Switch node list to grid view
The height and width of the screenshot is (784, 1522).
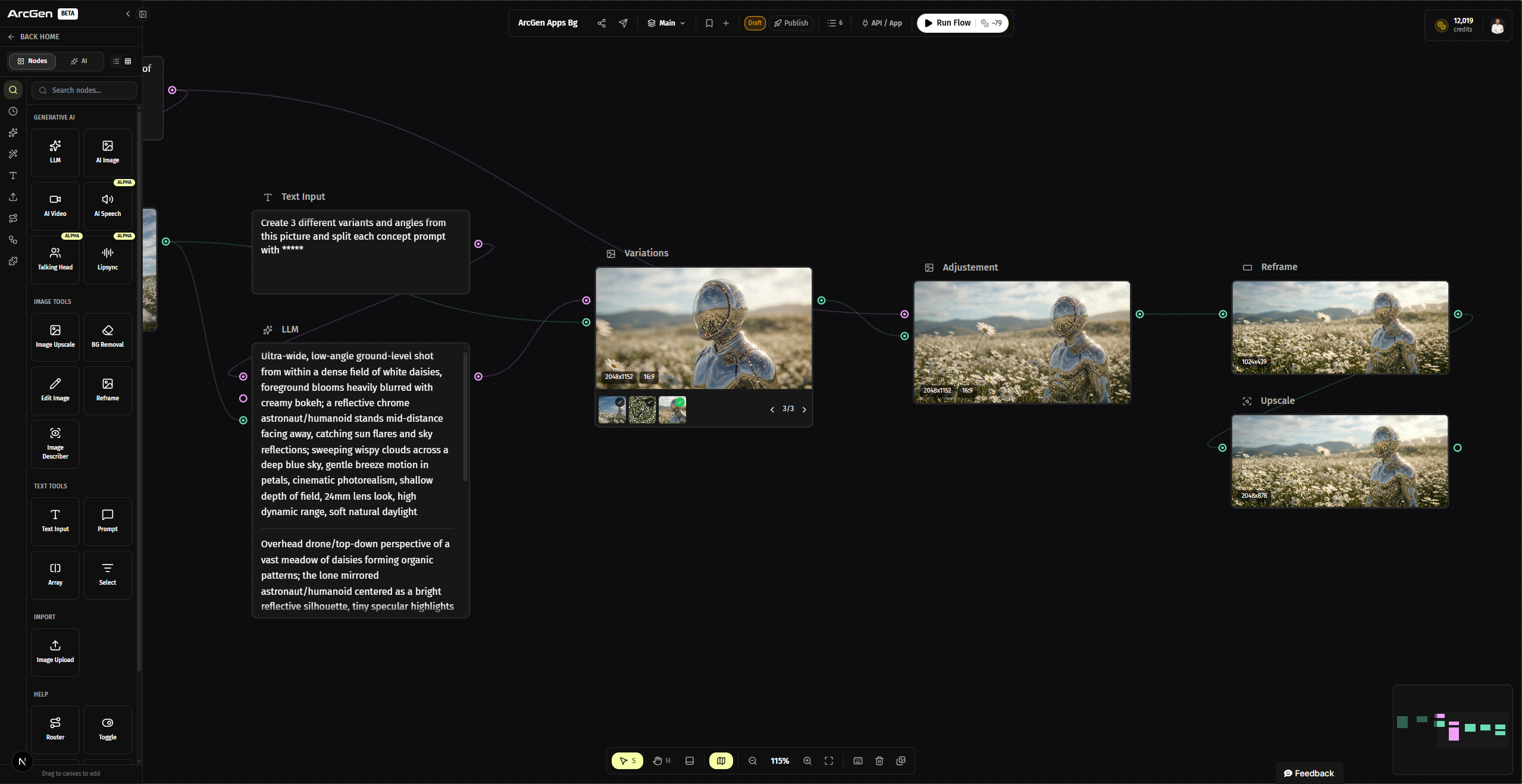(127, 61)
